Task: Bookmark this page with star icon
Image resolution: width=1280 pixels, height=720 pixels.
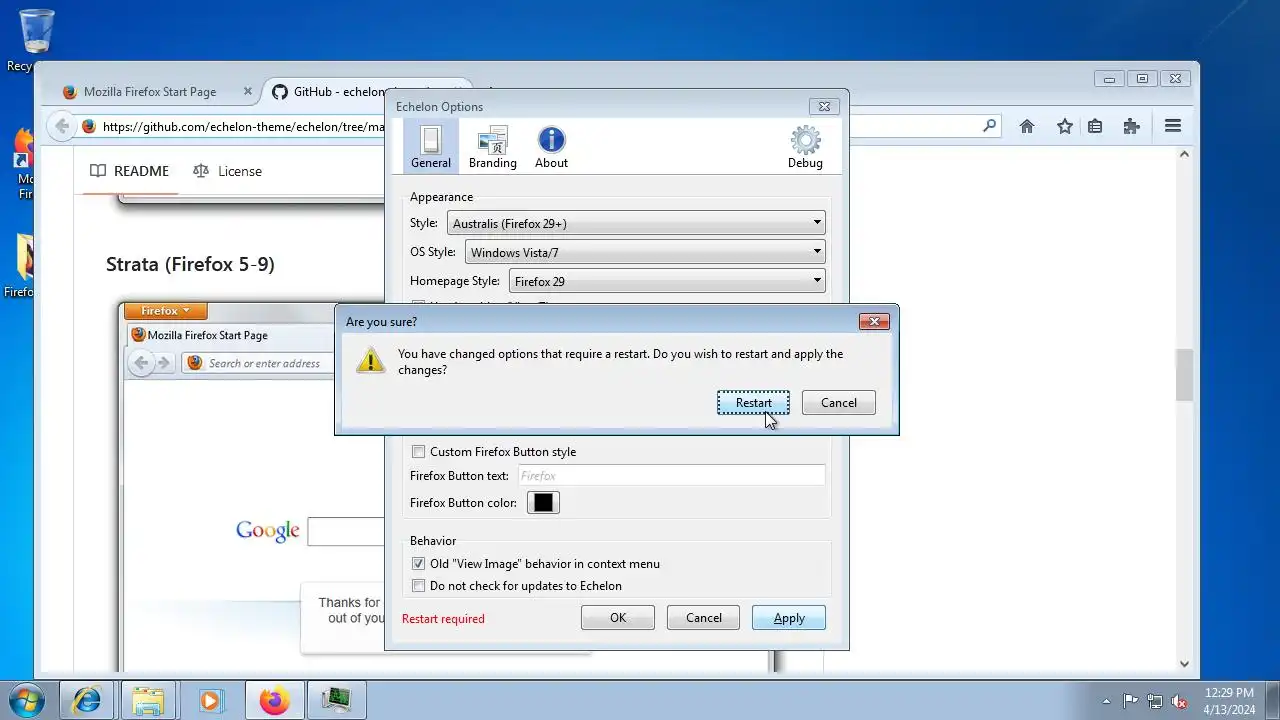Action: (x=1065, y=126)
